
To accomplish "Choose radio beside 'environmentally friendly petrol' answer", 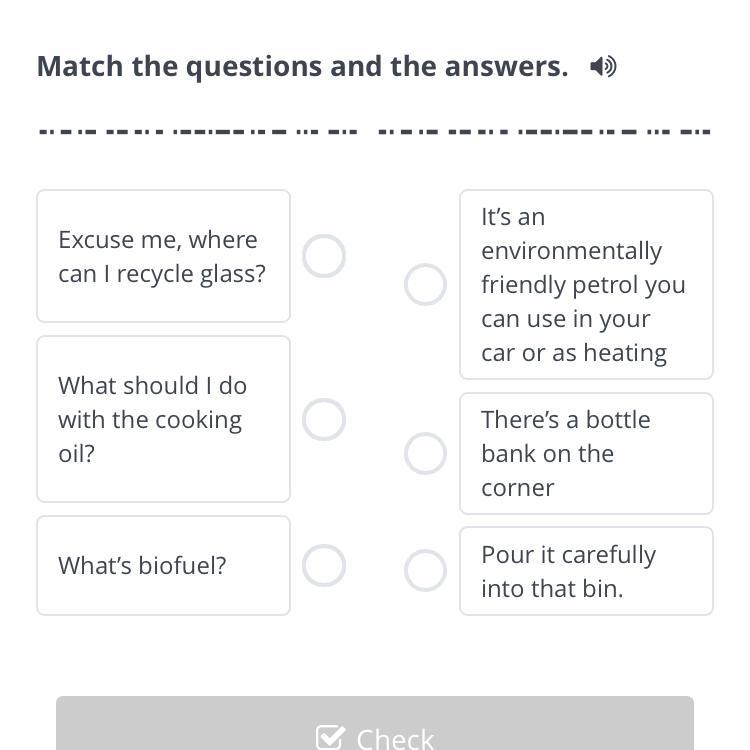I will point(425,285).
